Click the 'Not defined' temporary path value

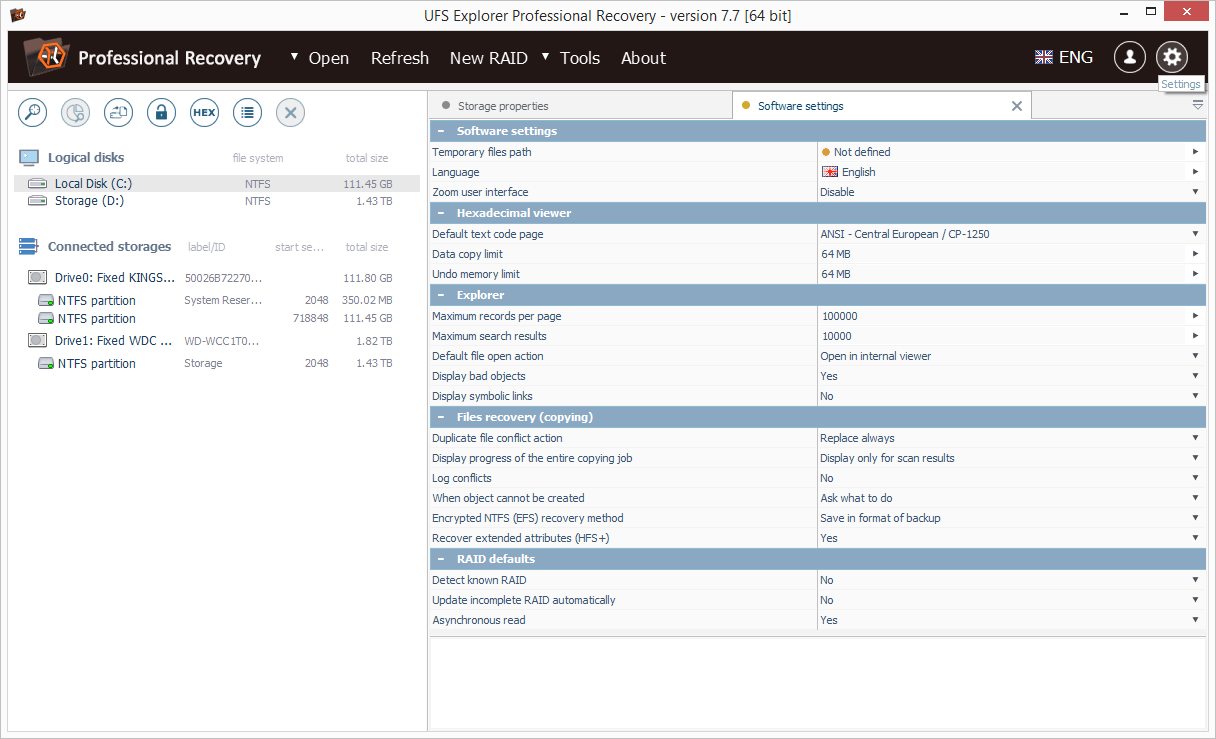[862, 152]
